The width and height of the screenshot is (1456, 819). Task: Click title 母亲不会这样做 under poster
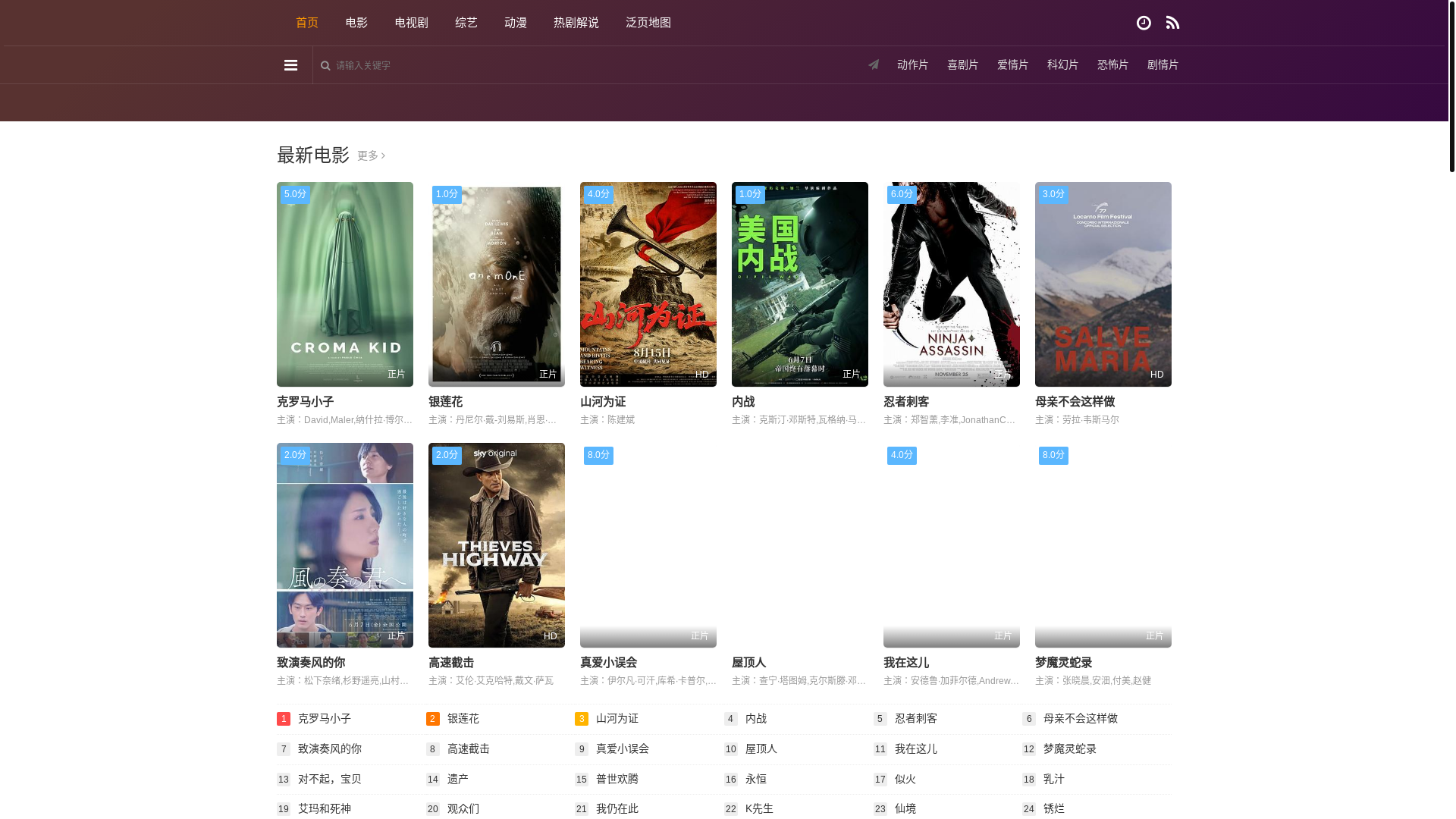[x=1075, y=402]
